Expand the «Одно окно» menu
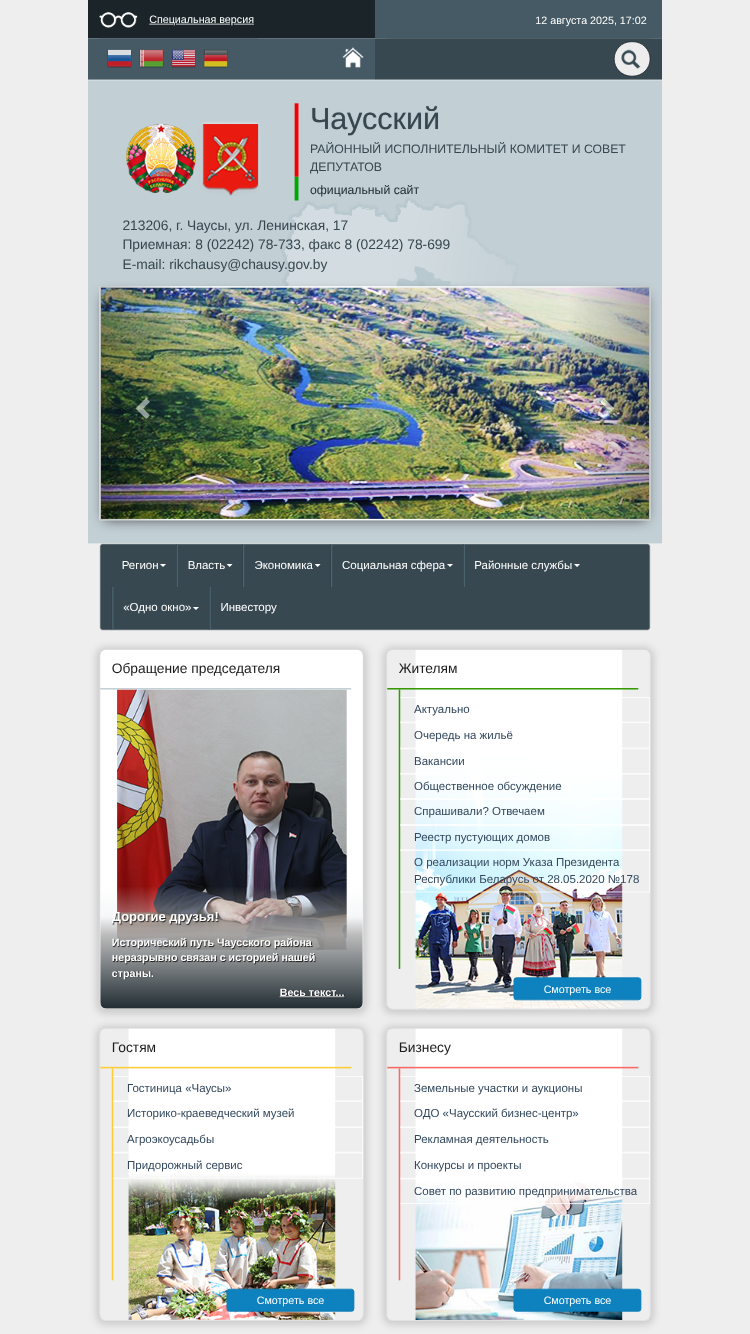Image resolution: width=750 pixels, height=1334 pixels. [161, 607]
